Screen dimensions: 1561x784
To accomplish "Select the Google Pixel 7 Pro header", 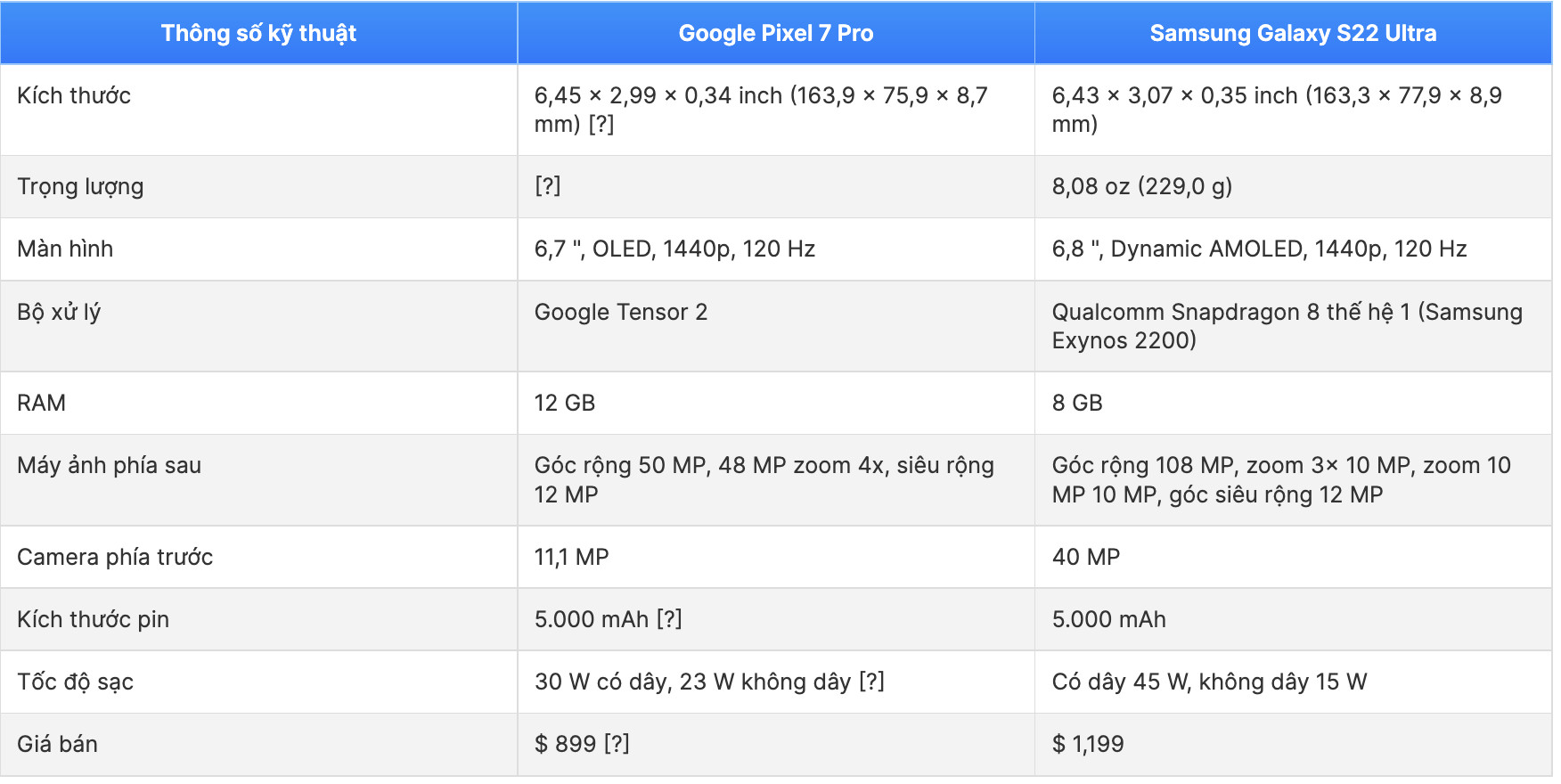I will 775,34.
